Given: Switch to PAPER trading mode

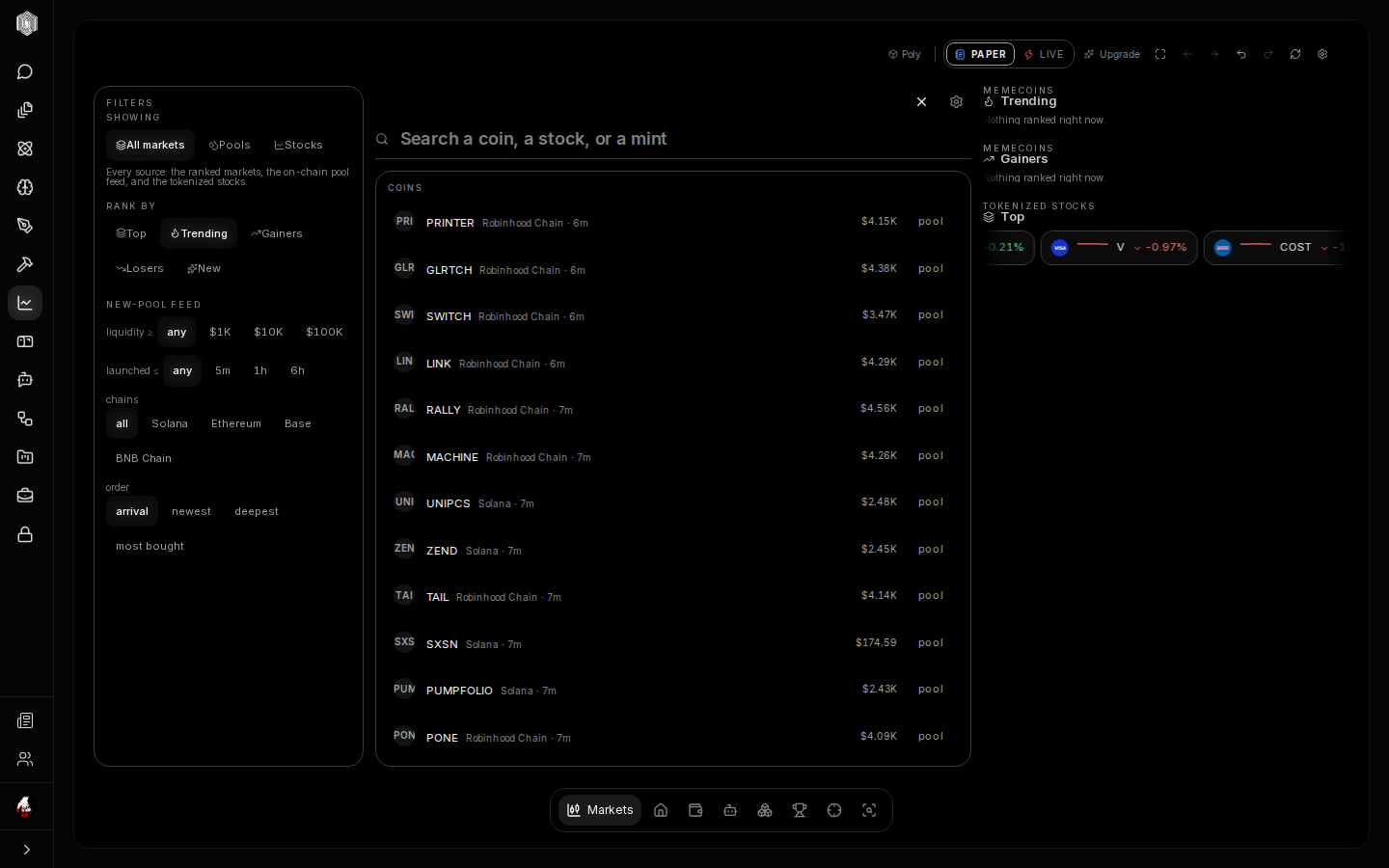Looking at the screenshot, I should click(980, 54).
